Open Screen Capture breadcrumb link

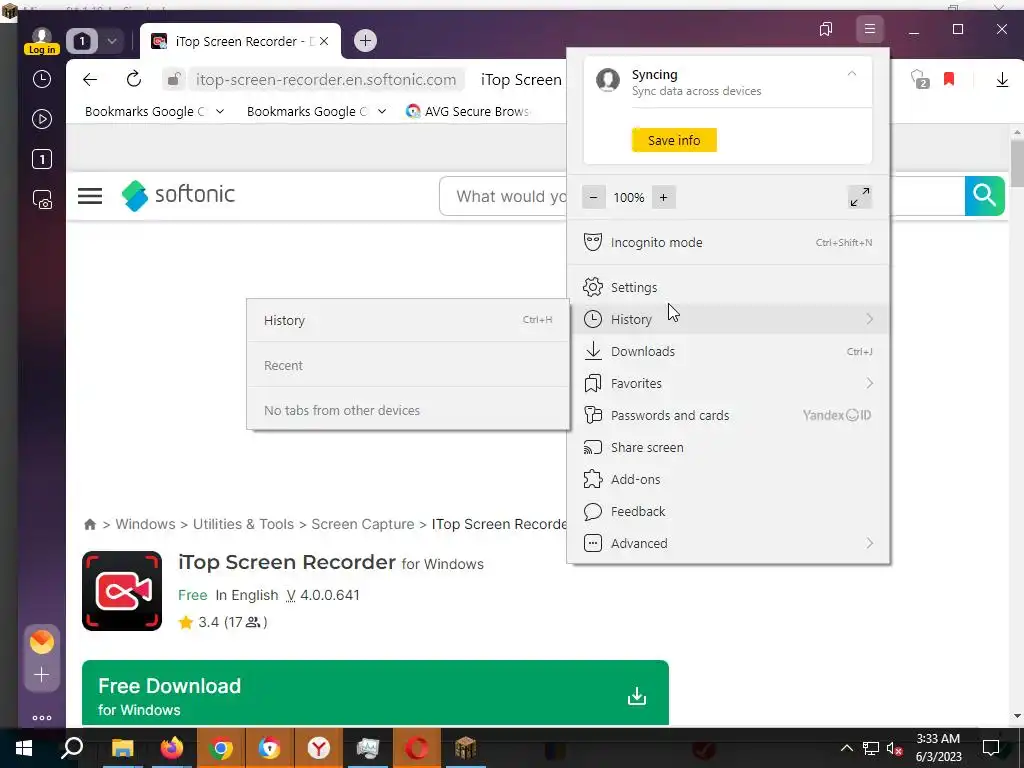pos(362,524)
